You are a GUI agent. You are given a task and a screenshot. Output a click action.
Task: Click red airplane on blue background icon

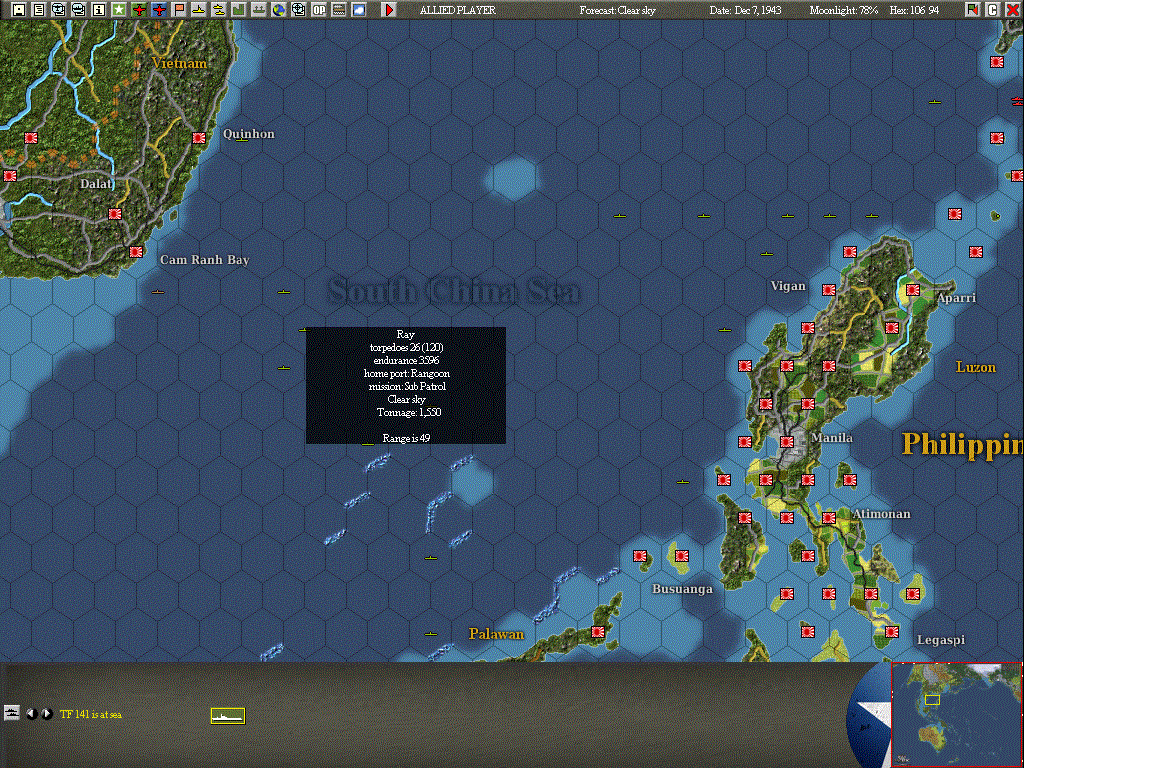(159, 10)
